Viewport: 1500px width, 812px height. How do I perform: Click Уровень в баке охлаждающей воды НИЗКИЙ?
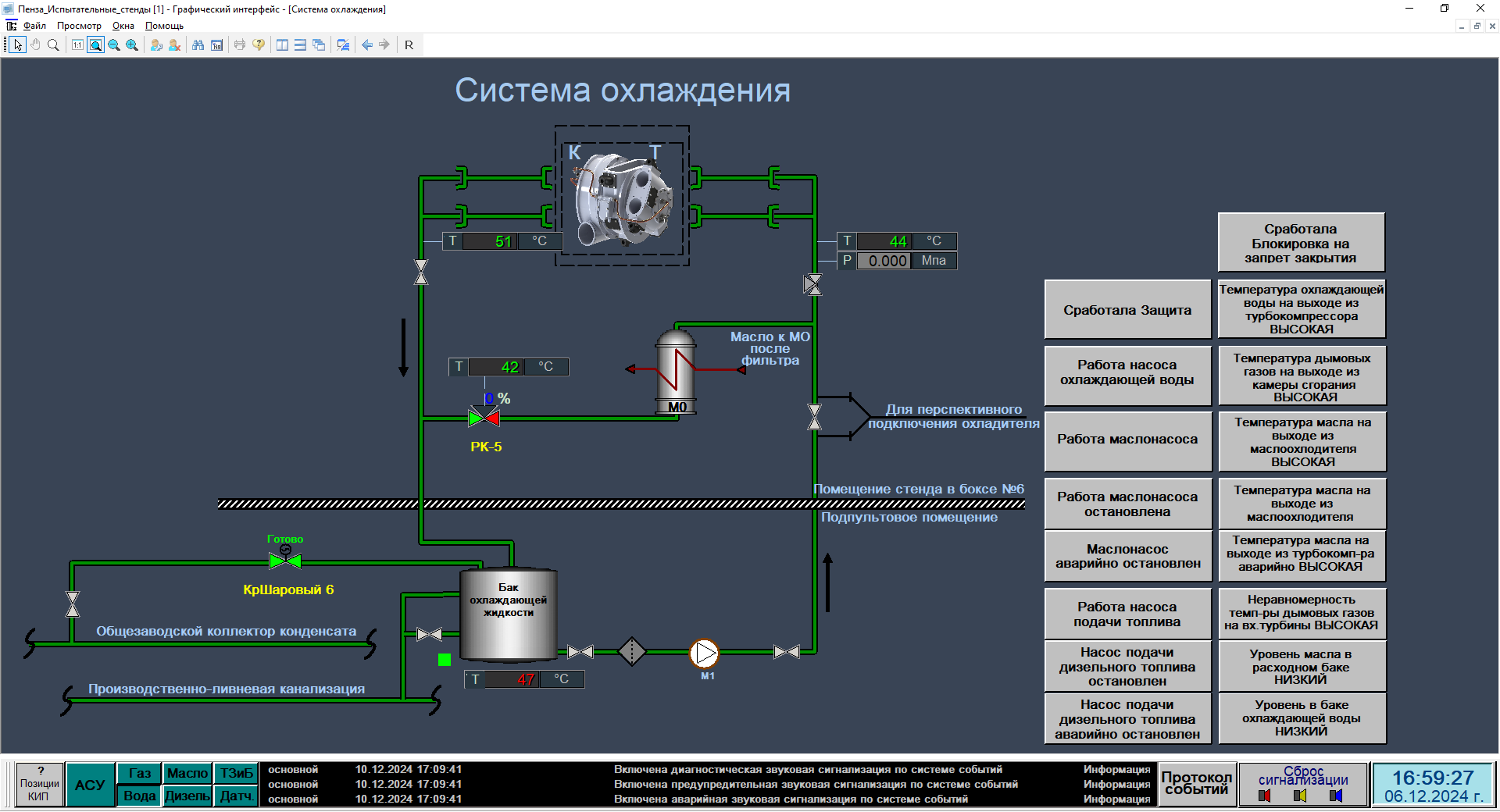(x=1302, y=718)
